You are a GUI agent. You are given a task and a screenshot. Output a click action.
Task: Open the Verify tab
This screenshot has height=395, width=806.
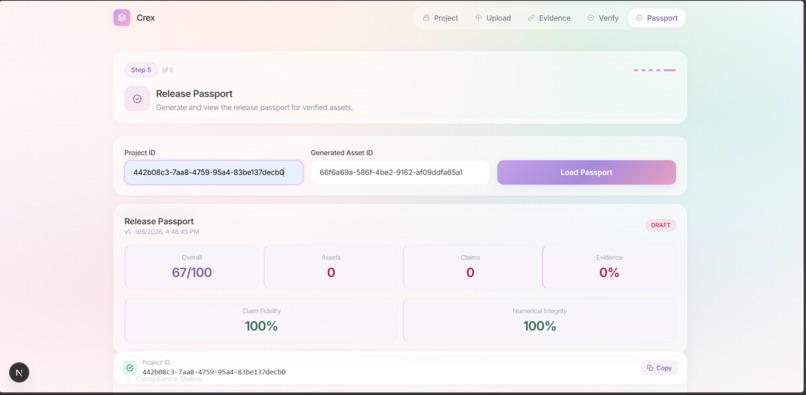pyautogui.click(x=603, y=18)
